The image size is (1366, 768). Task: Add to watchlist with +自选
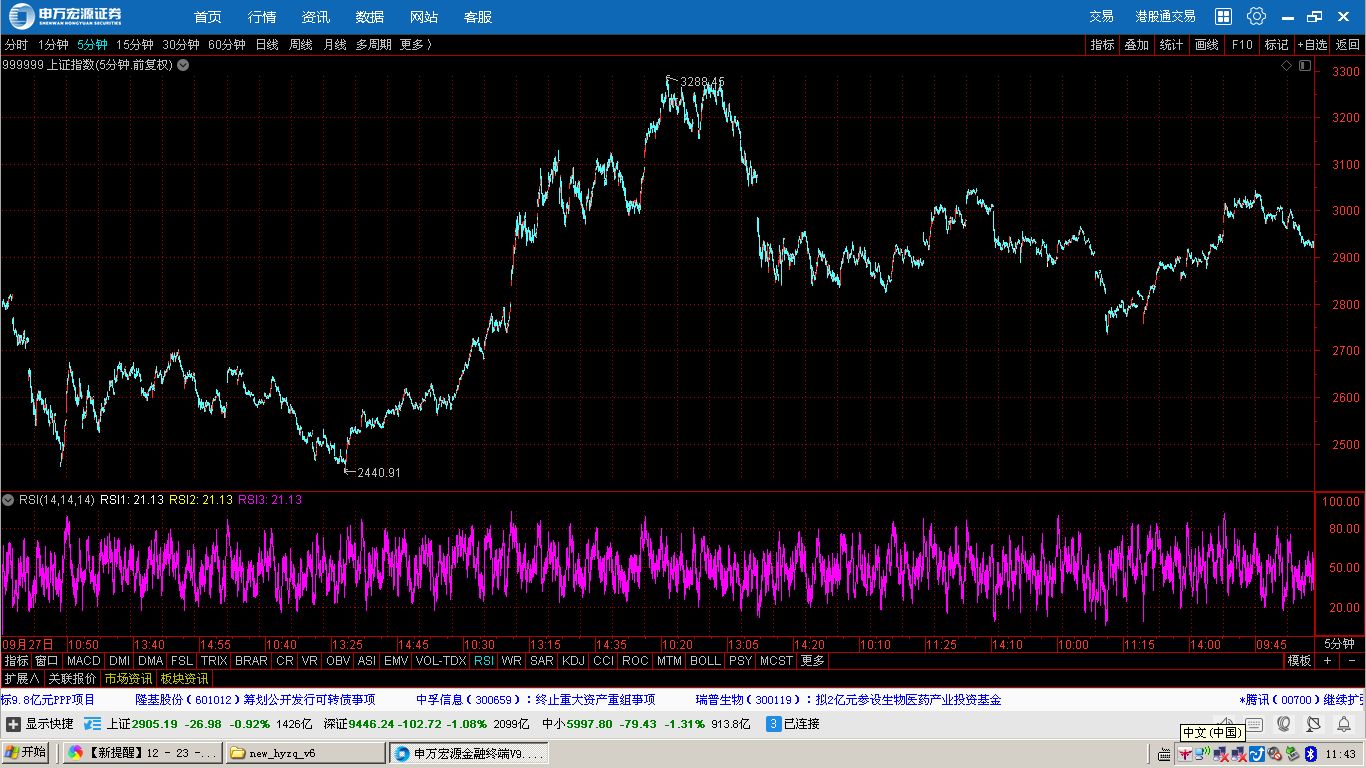click(x=1313, y=45)
